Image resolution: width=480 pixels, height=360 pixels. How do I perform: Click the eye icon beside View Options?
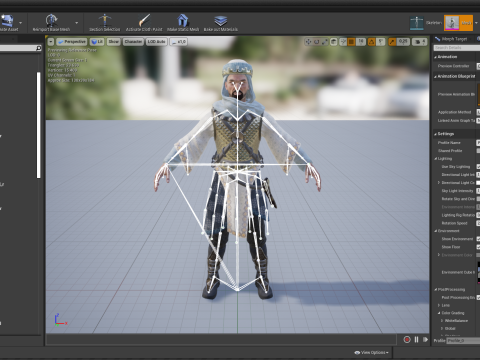(x=357, y=352)
